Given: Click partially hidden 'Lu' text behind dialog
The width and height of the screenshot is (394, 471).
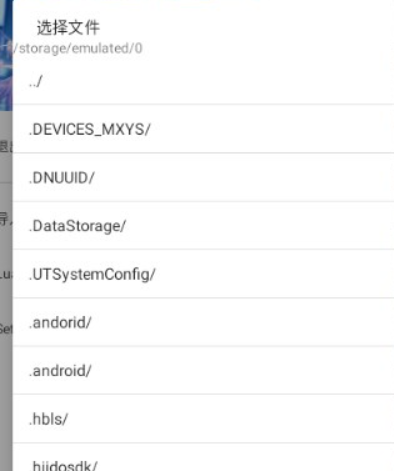Looking at the screenshot, I should 6,274.
